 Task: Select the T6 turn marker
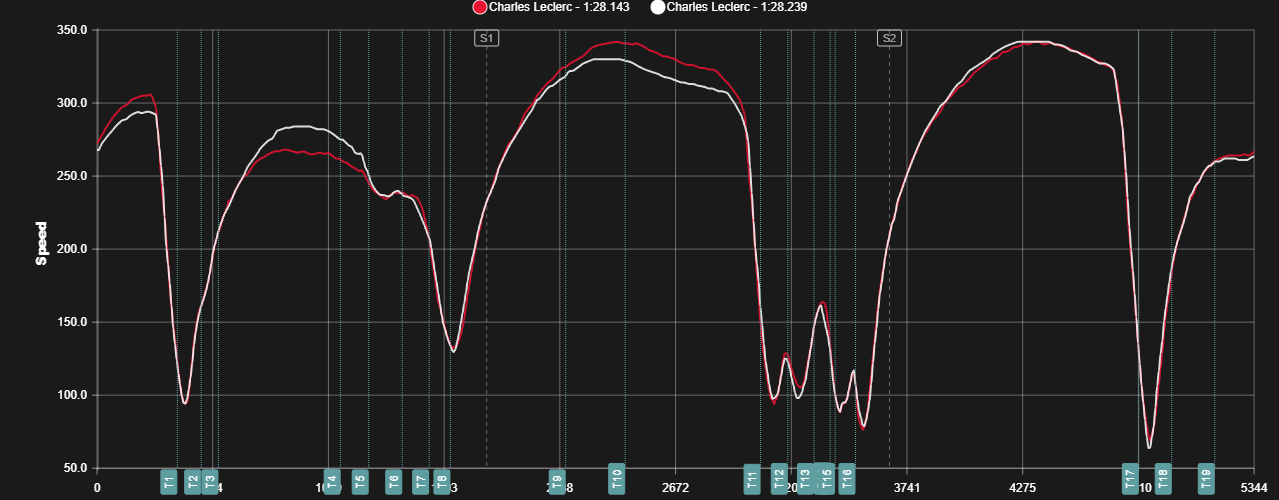pyautogui.click(x=394, y=481)
